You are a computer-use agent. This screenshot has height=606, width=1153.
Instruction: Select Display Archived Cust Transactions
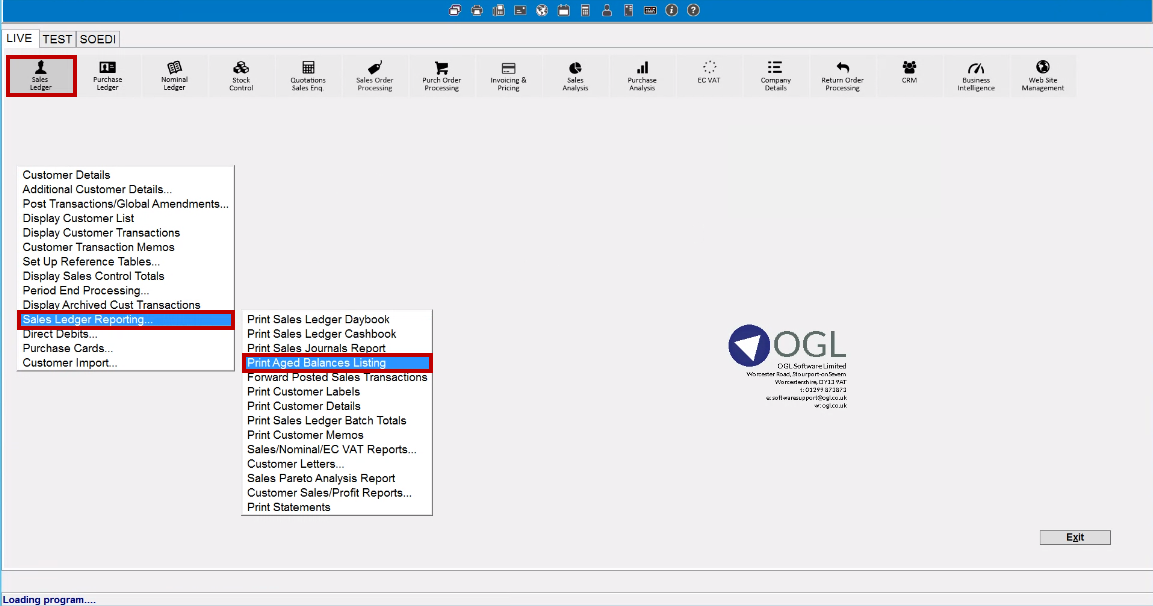(126, 304)
